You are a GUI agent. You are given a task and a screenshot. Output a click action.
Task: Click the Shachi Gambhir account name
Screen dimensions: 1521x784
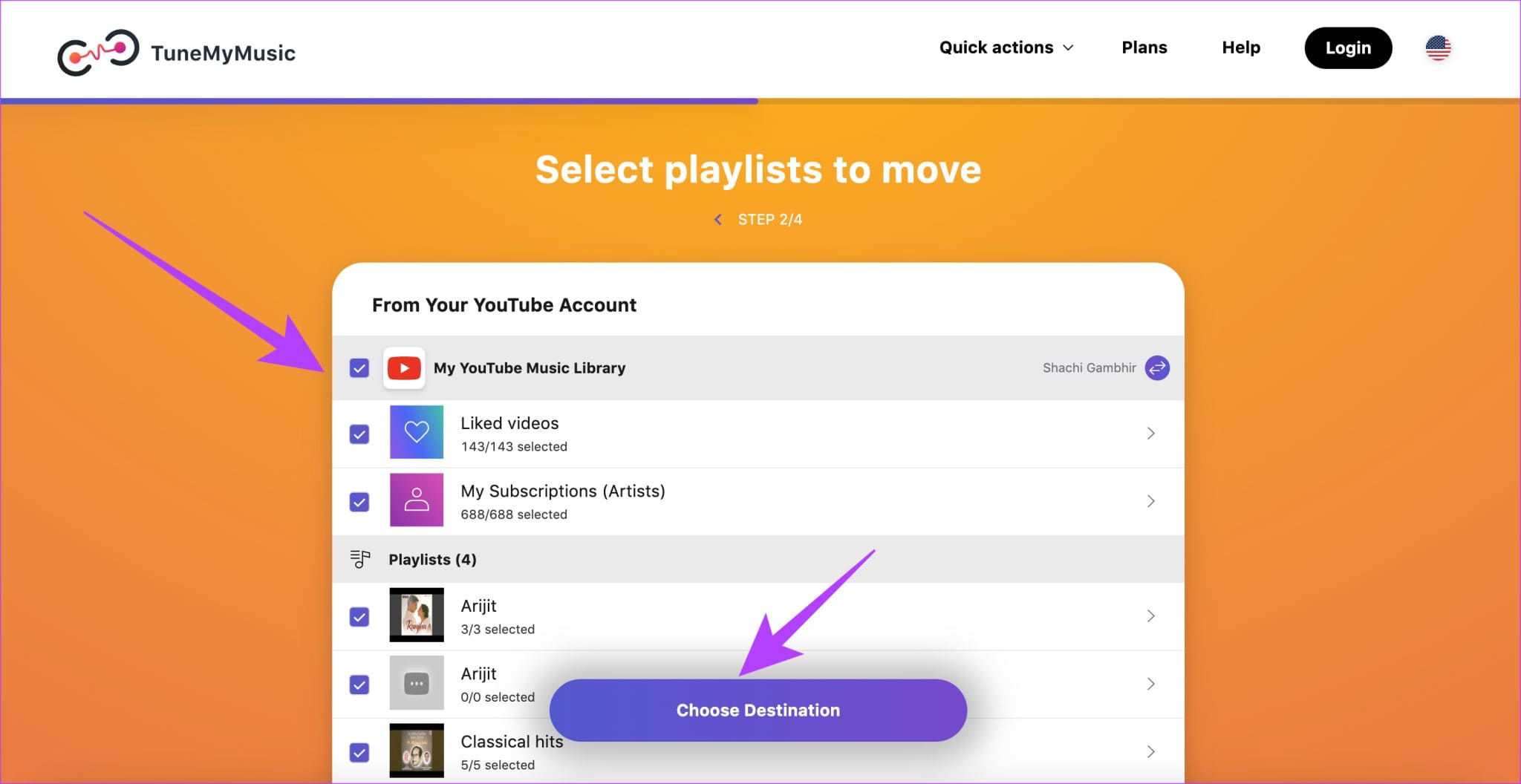pyautogui.click(x=1089, y=367)
